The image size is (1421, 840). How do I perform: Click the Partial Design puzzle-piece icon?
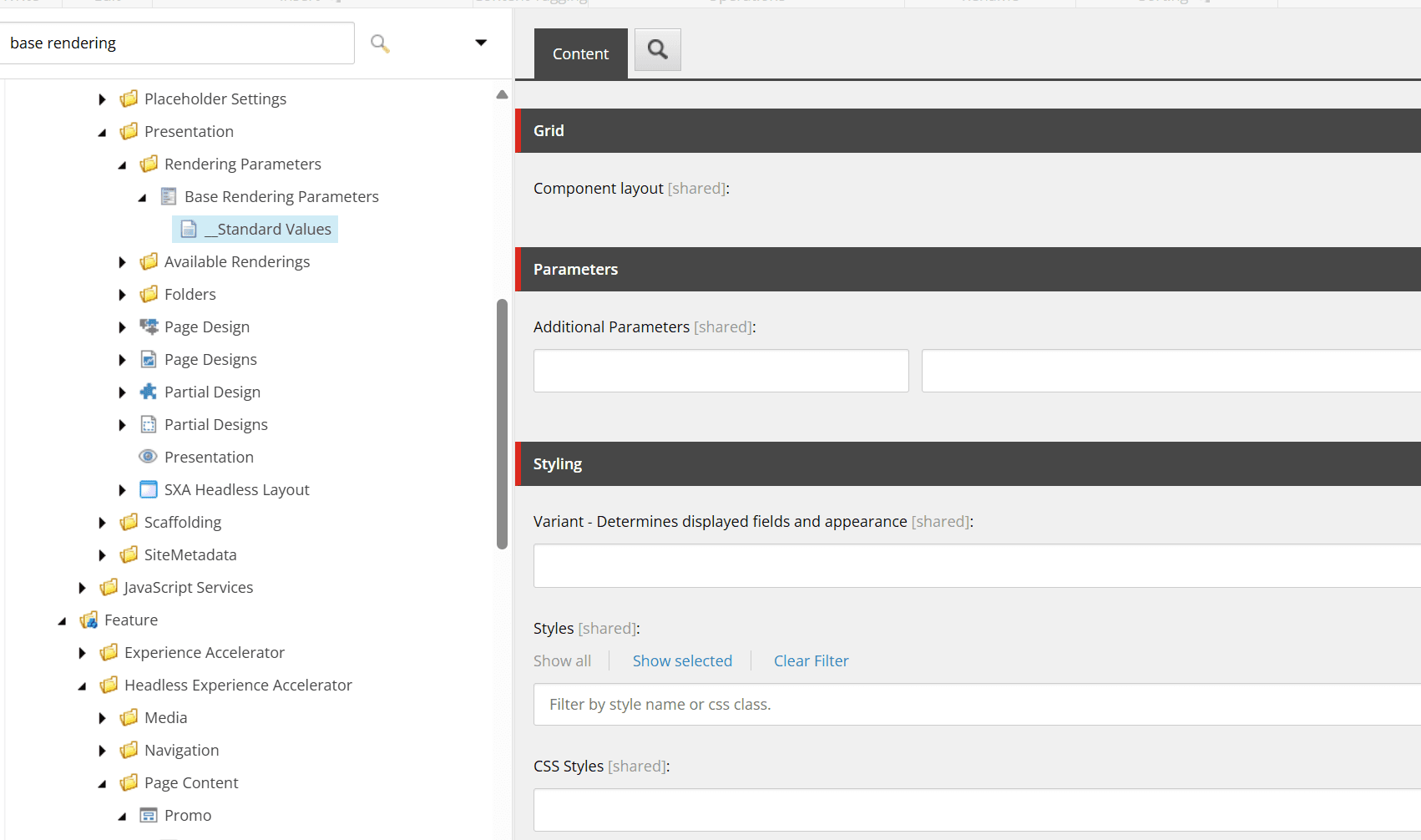(149, 392)
